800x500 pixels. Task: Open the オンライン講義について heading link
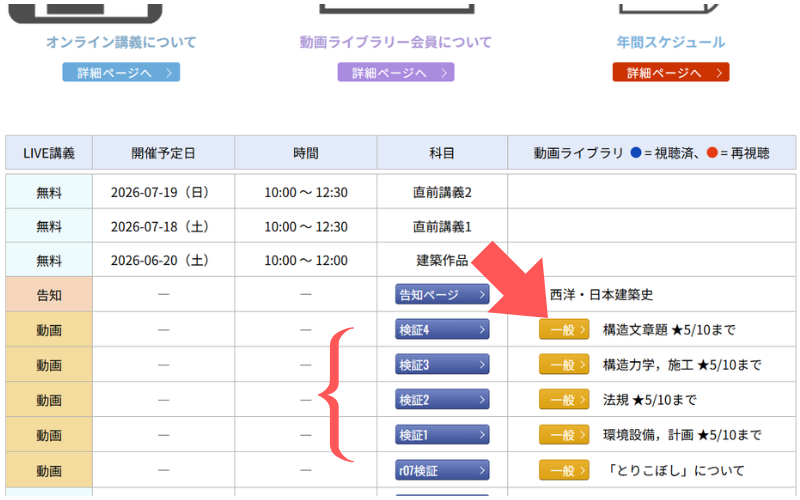point(121,43)
